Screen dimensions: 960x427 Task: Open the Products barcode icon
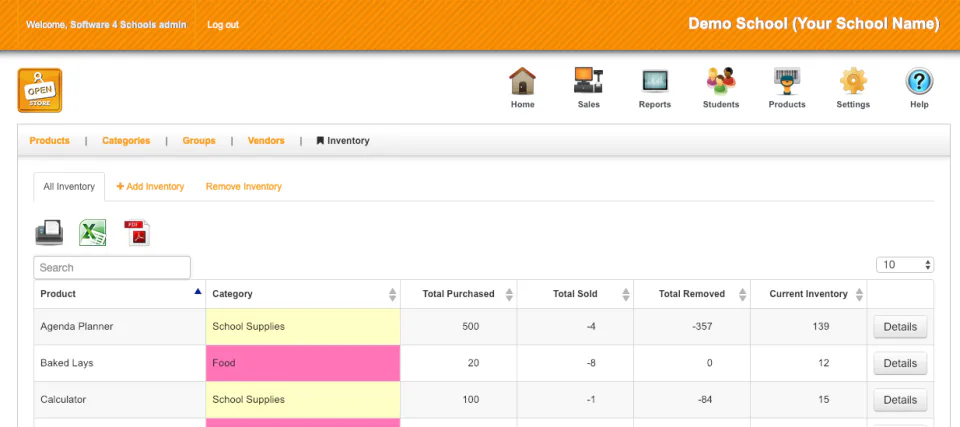(787, 81)
